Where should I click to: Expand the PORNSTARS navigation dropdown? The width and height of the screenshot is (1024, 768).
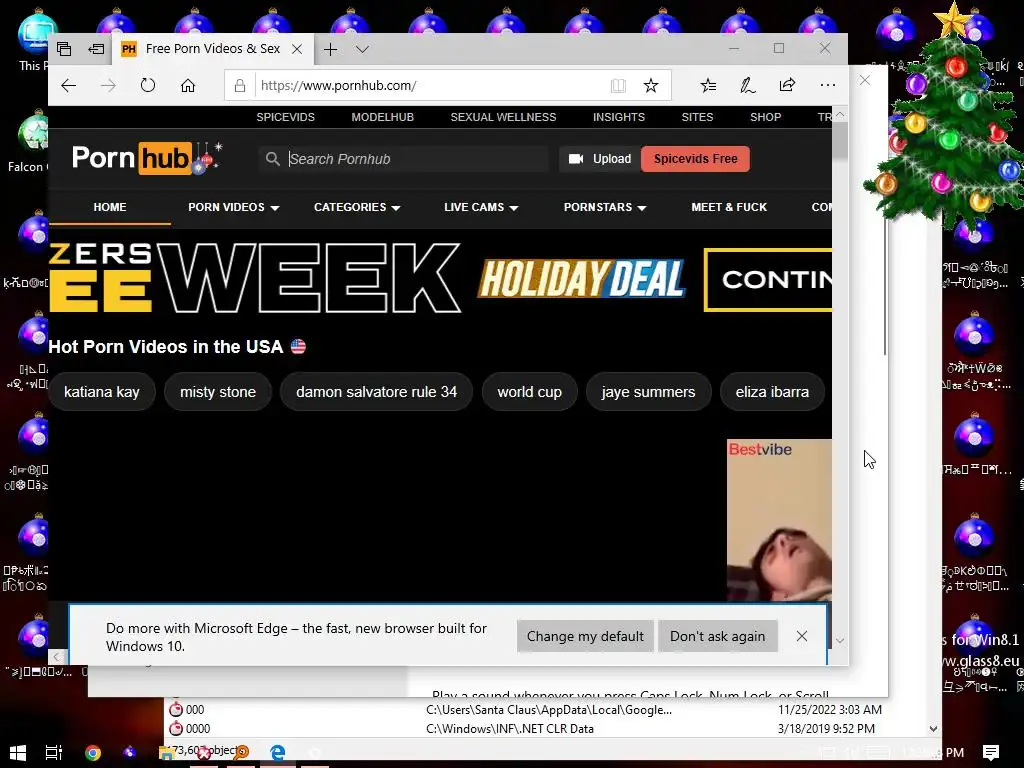[605, 207]
